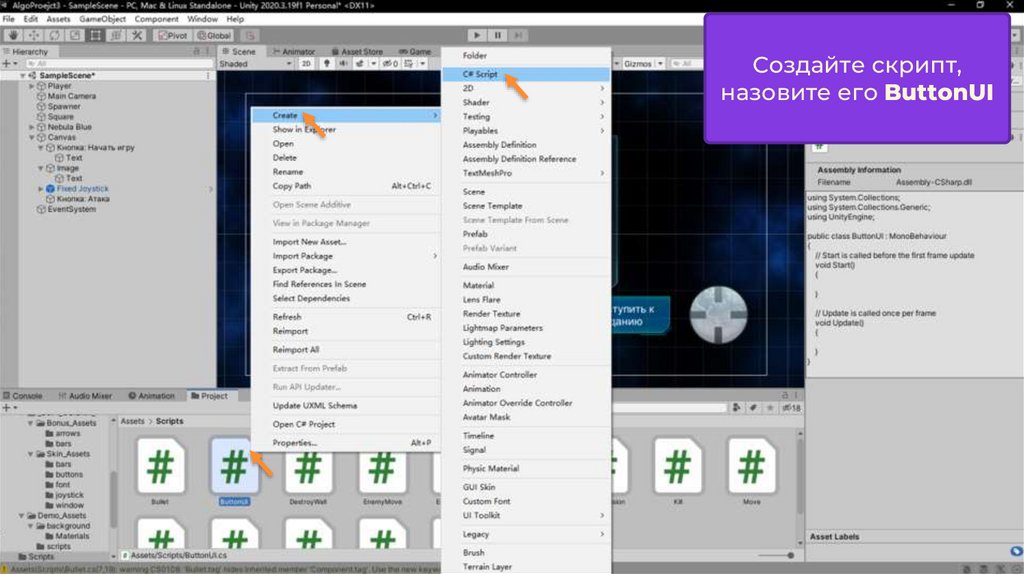Click the Hierarchy search field
Screen dimensions: 1024x574
pos(120,63)
